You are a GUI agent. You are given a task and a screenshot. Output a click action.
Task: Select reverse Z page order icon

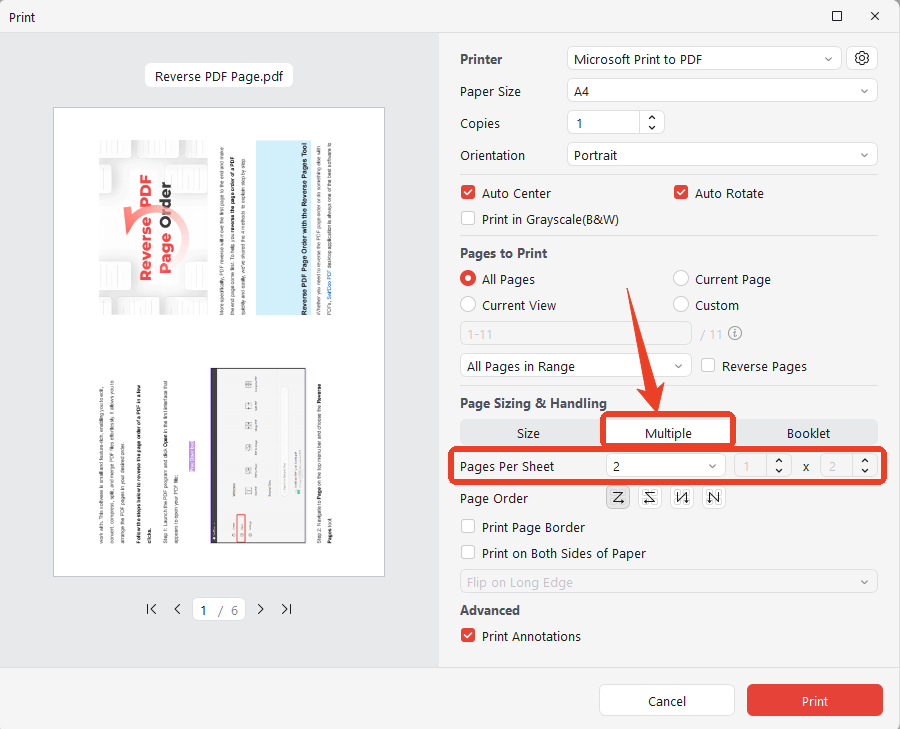tap(650, 498)
